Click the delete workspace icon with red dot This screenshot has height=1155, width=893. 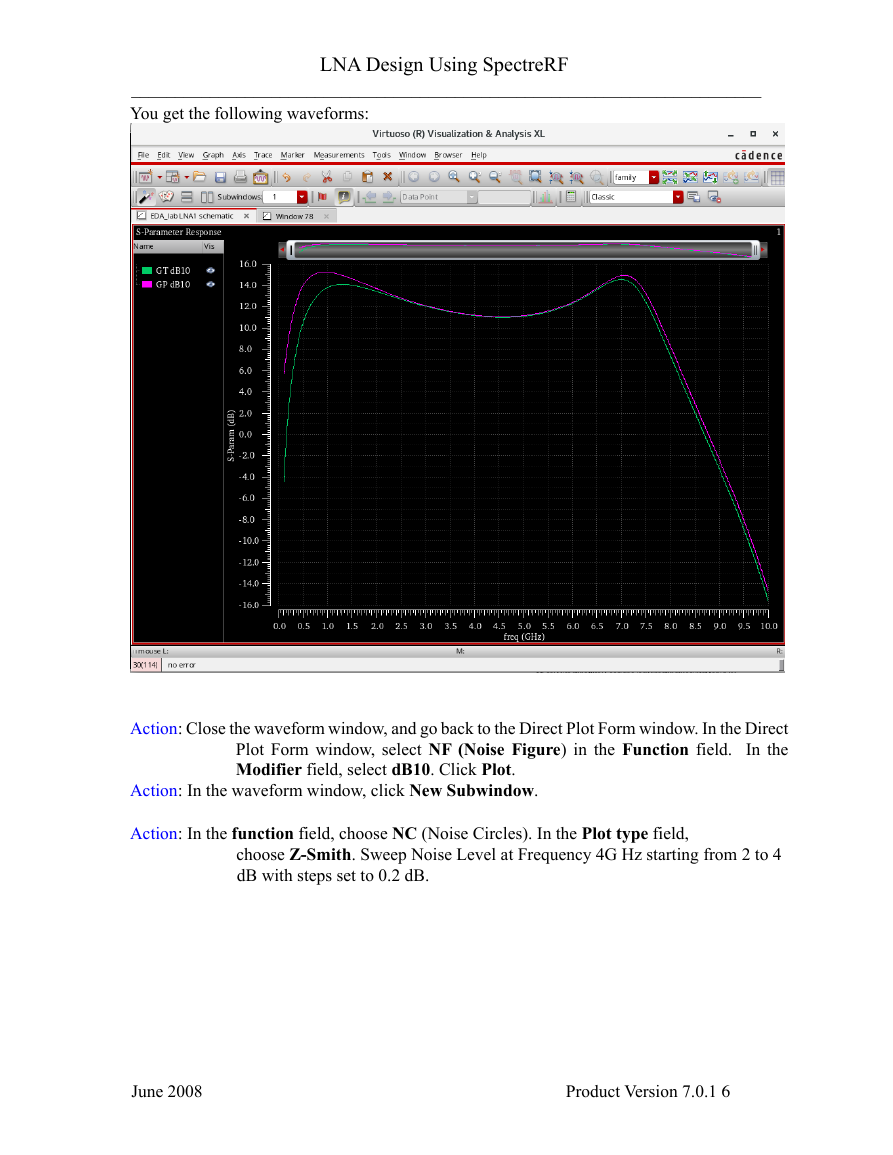point(714,197)
